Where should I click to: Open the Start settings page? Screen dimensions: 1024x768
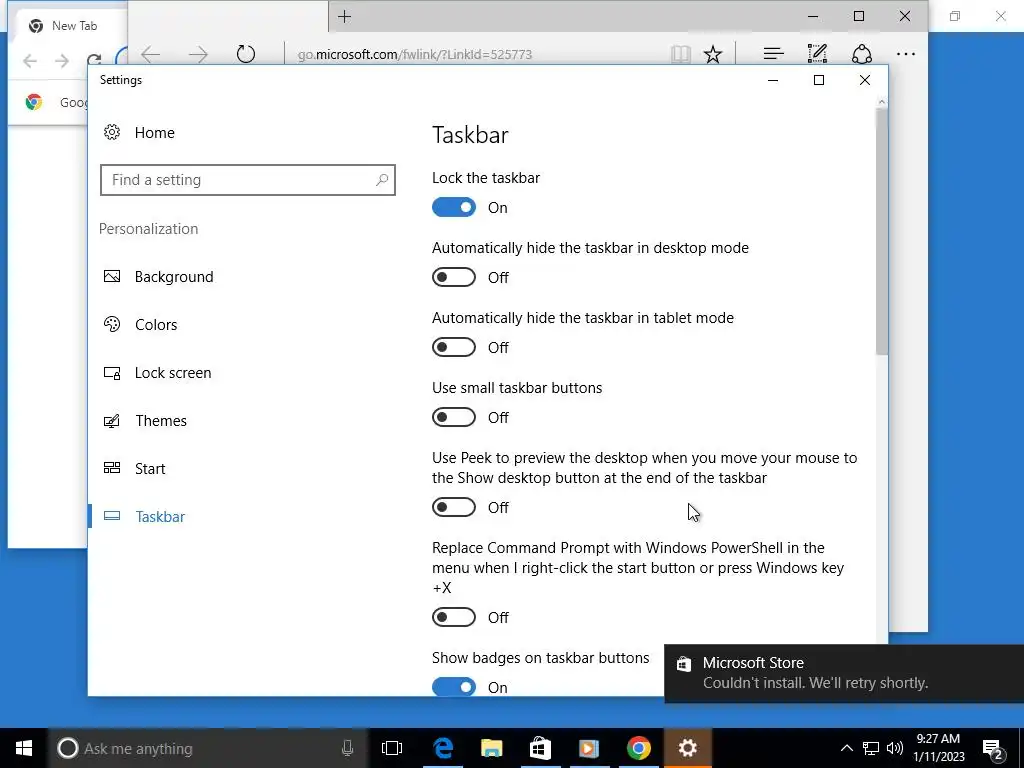150,469
